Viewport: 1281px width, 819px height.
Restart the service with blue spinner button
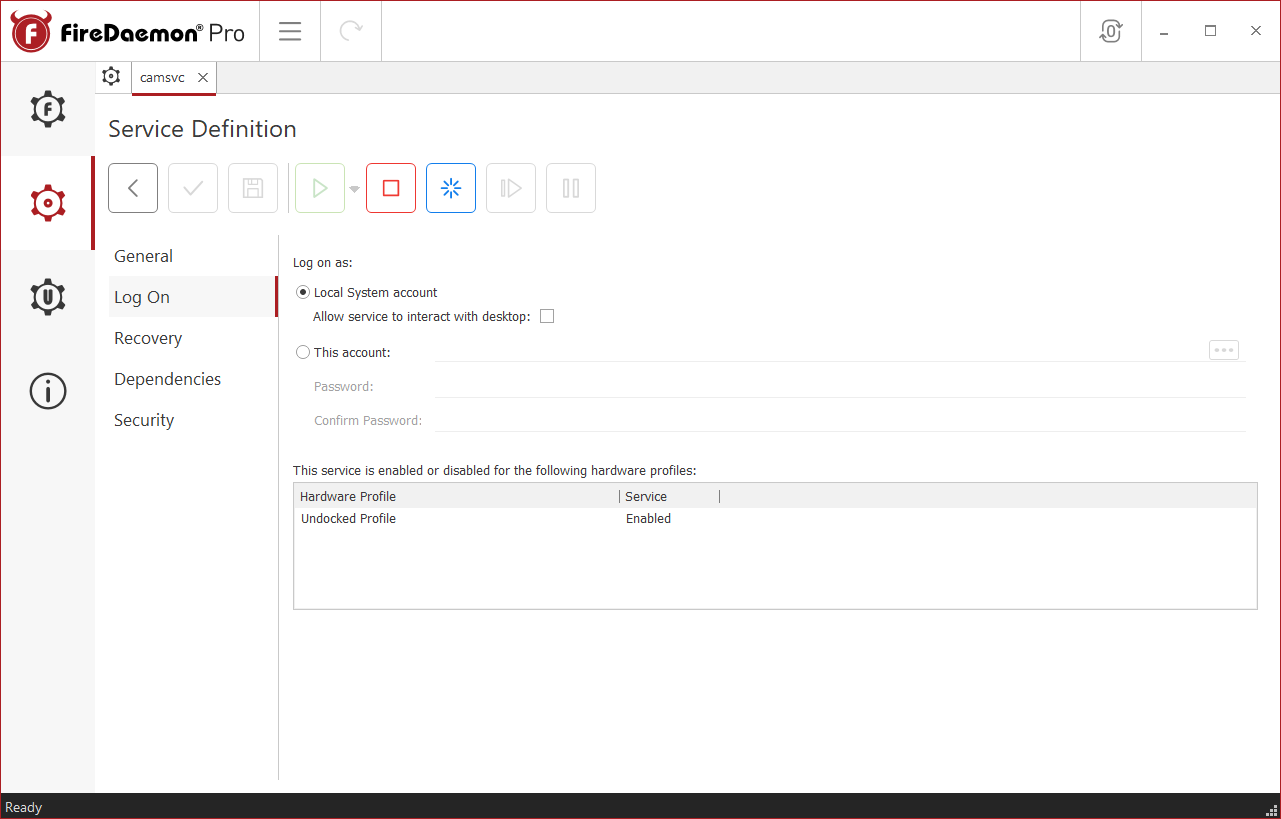point(451,188)
